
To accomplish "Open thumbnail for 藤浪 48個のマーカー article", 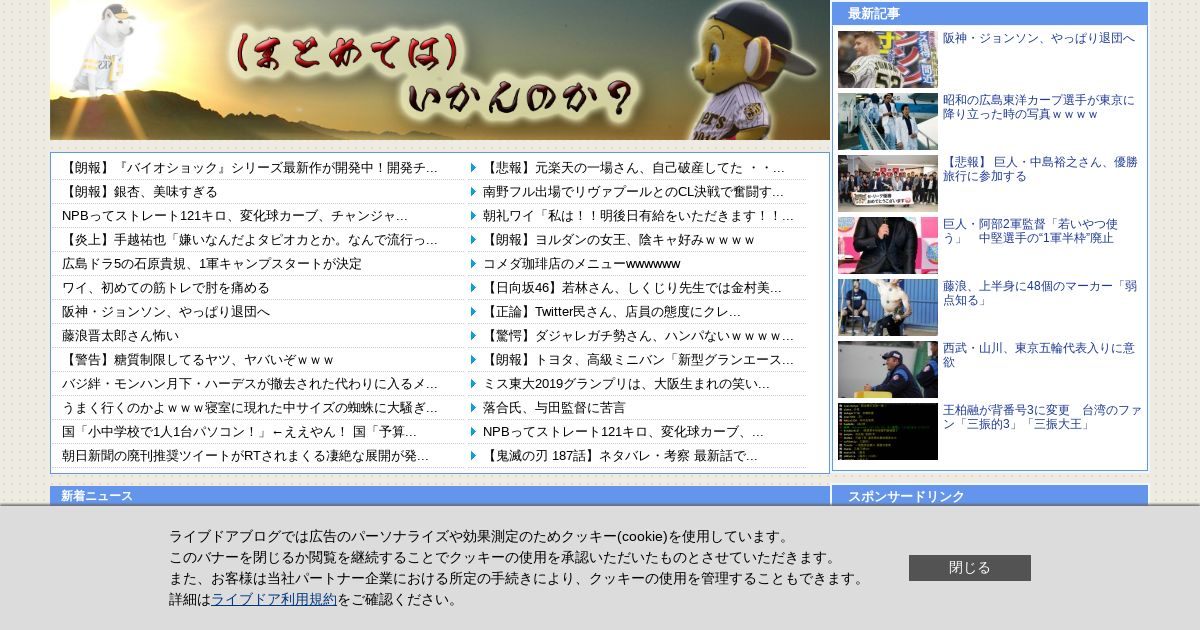I will coord(888,307).
